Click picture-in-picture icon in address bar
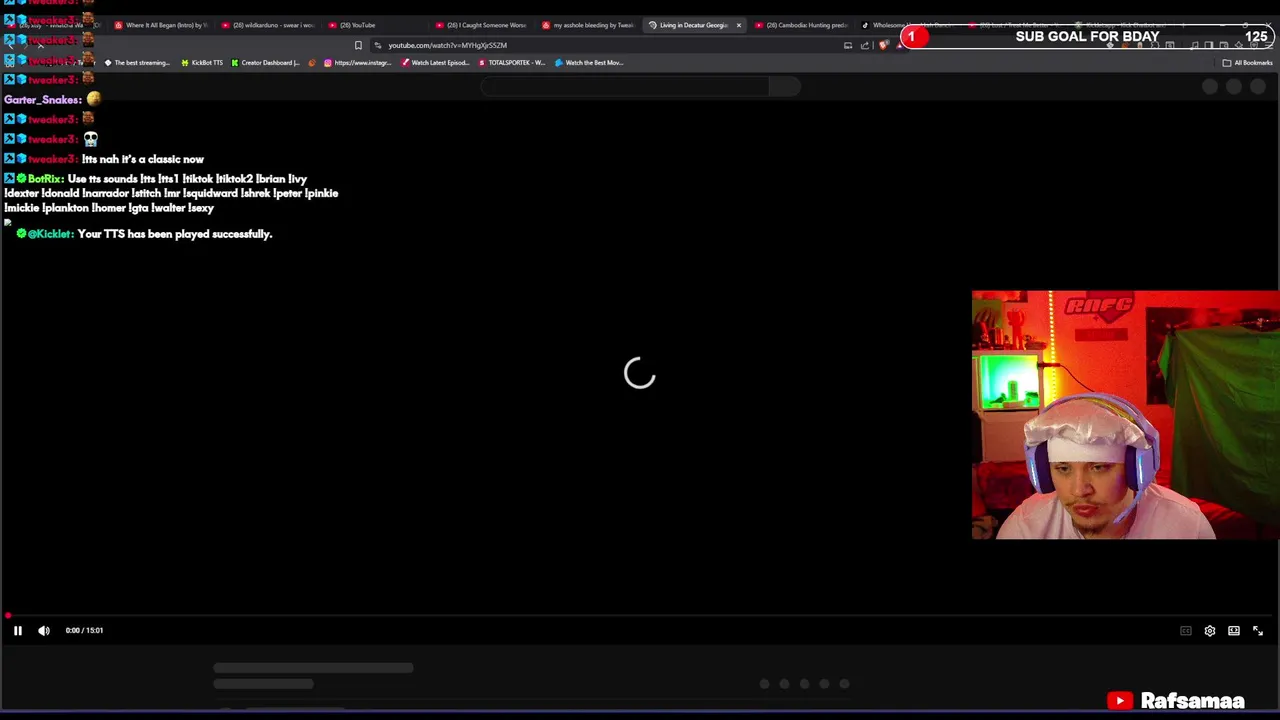1280x720 pixels. tap(848, 45)
